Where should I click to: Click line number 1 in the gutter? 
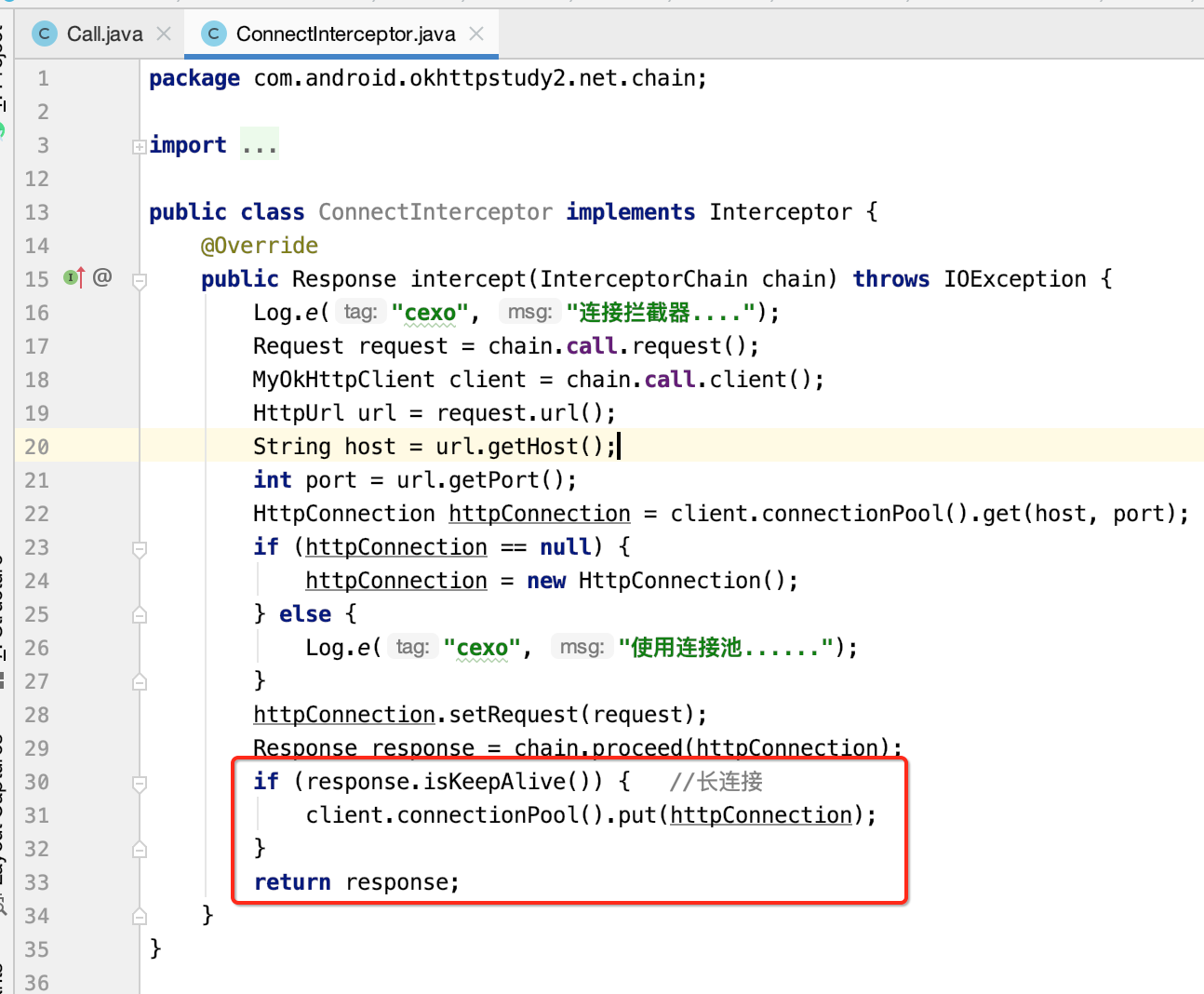[x=43, y=78]
